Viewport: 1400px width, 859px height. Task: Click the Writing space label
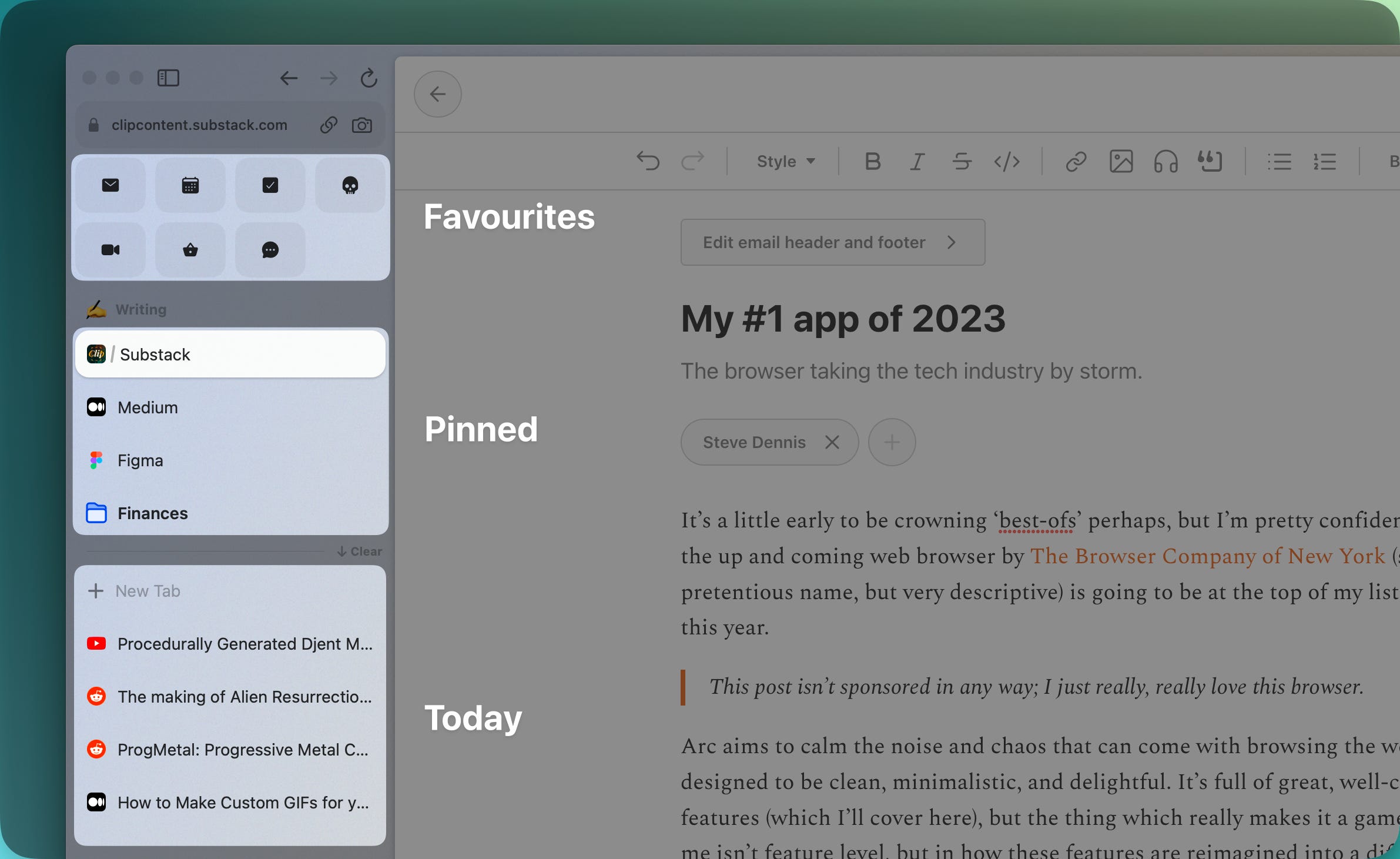coord(141,309)
